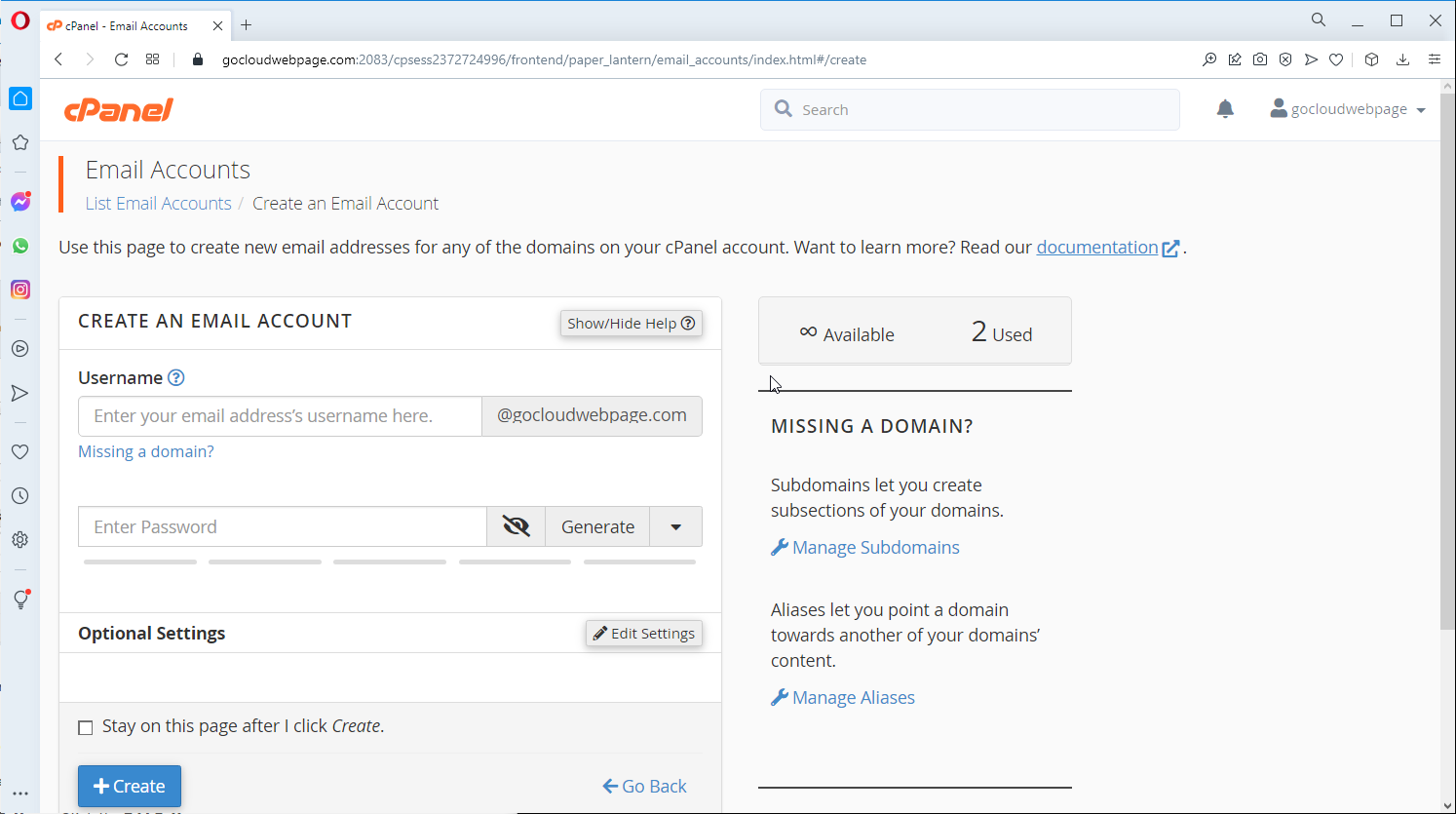
Task: Open Opera sidebar settings gear
Action: [x=20, y=539]
